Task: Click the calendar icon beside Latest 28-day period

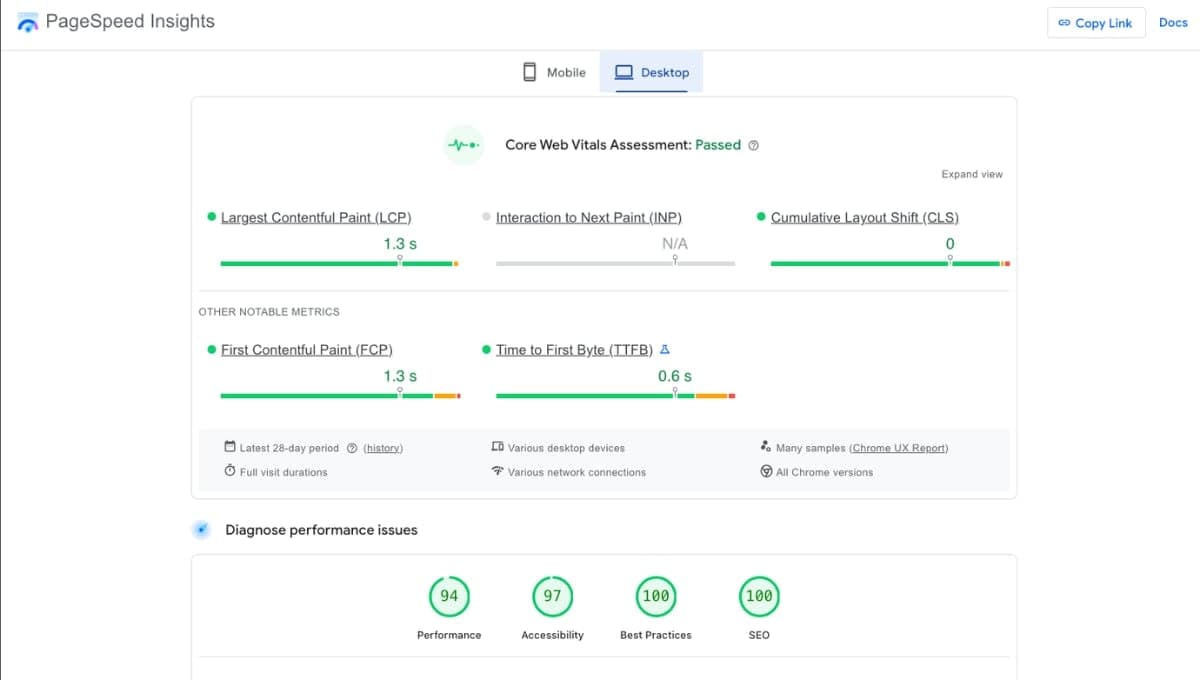Action: [230, 447]
